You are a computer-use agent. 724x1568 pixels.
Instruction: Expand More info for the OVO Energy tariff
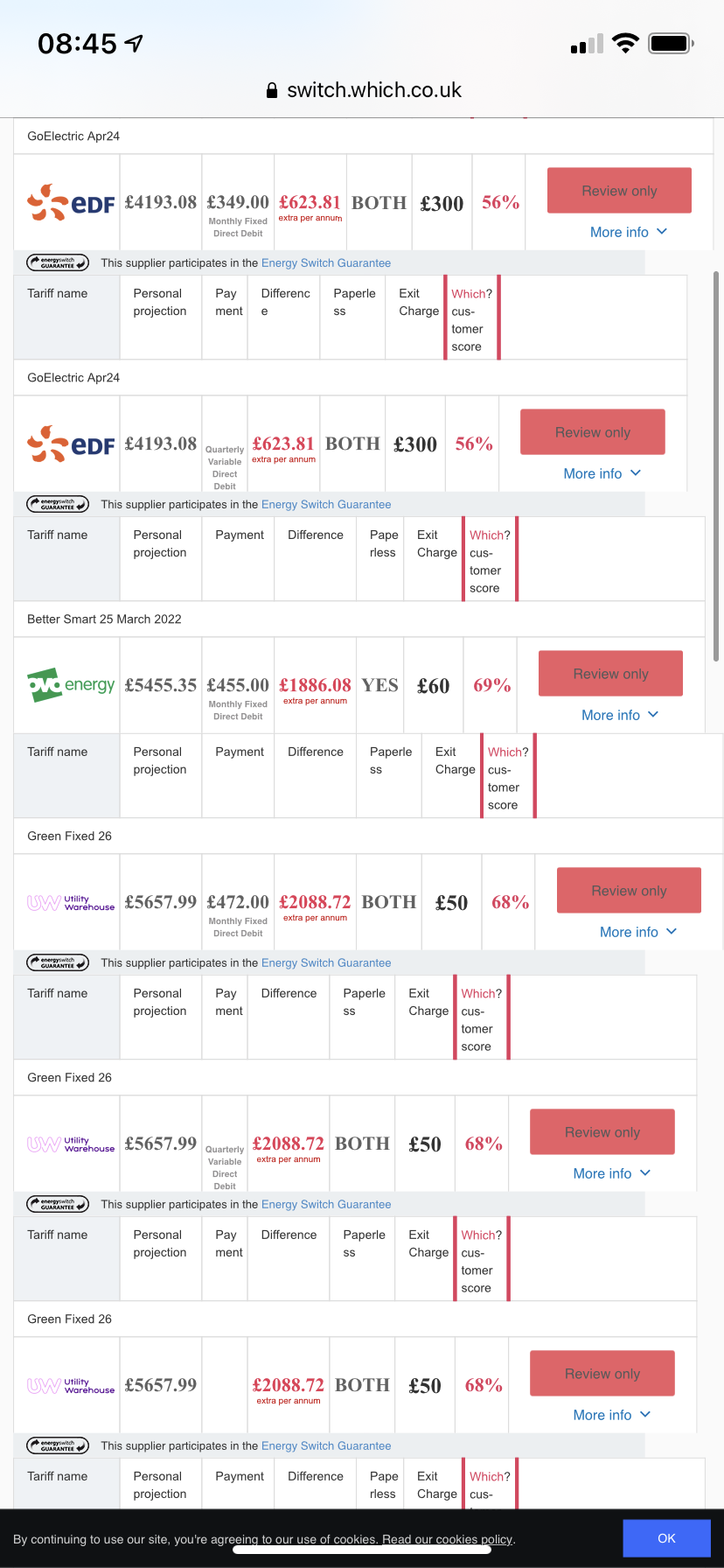pos(620,715)
